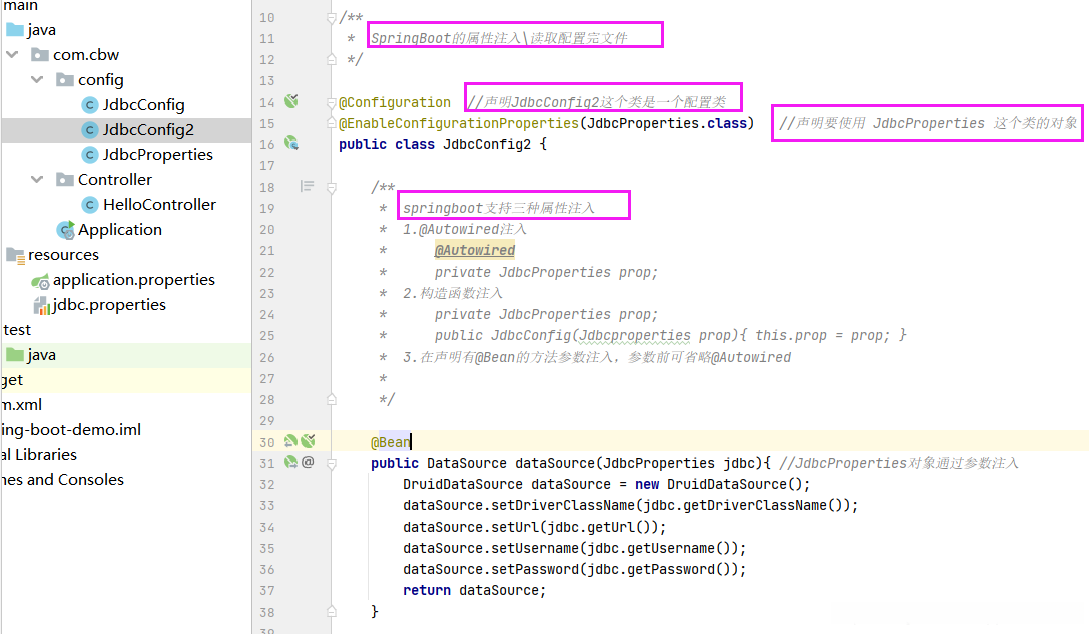
Task: Click the JdbcProperties.class reference in annotation
Action: tap(667, 123)
